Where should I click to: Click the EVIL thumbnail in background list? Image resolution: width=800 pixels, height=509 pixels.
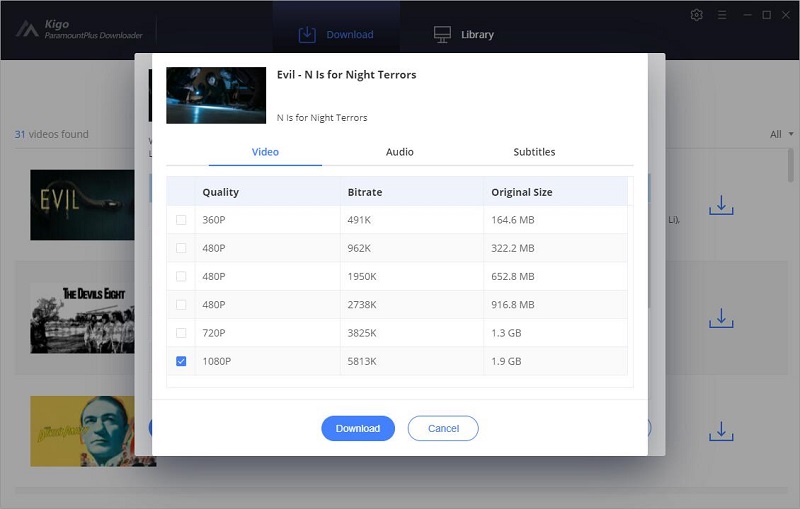pos(82,205)
